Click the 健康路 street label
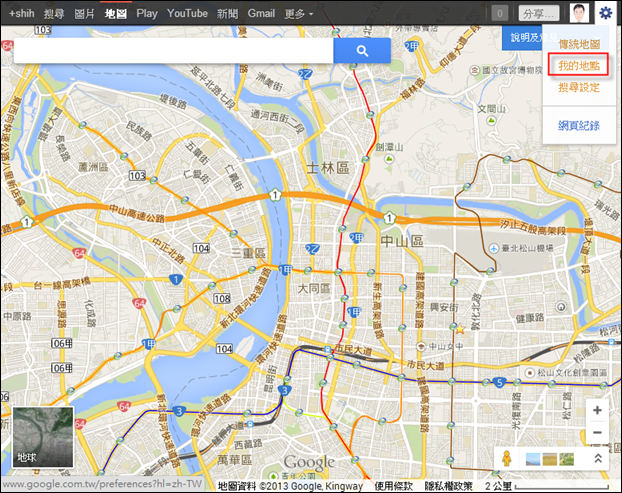This screenshot has width=622, height=493. coord(530,318)
